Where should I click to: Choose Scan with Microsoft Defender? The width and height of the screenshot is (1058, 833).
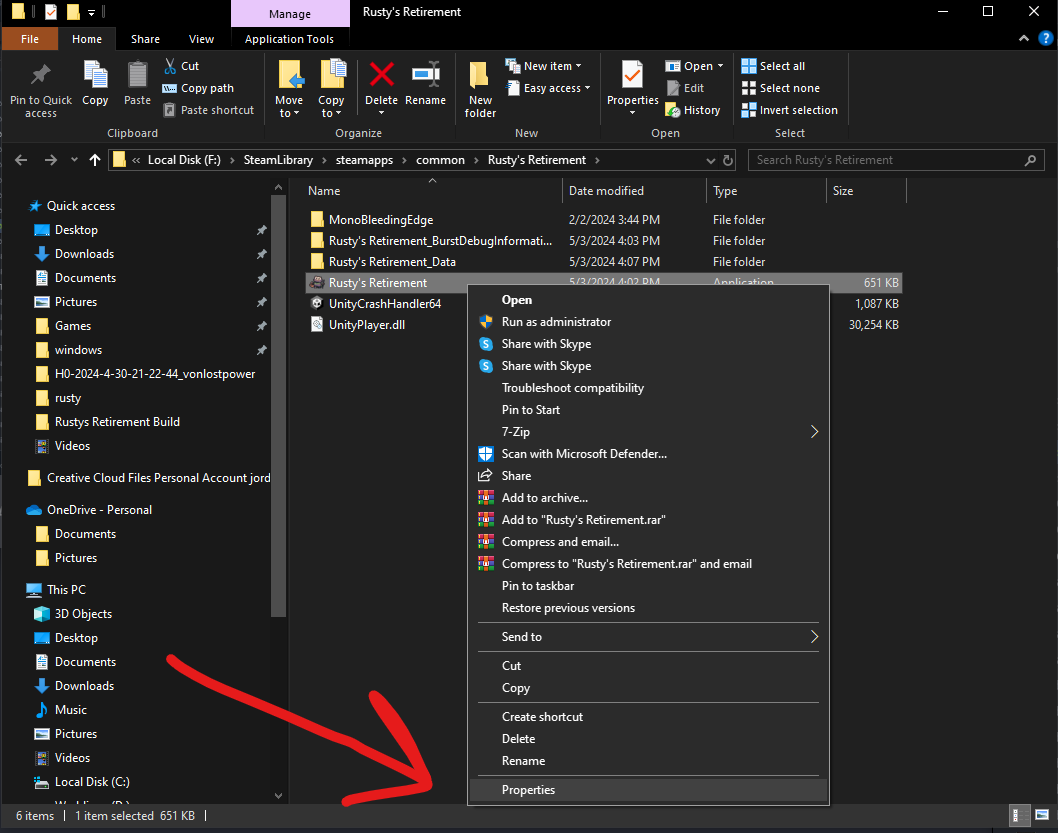pos(648,454)
